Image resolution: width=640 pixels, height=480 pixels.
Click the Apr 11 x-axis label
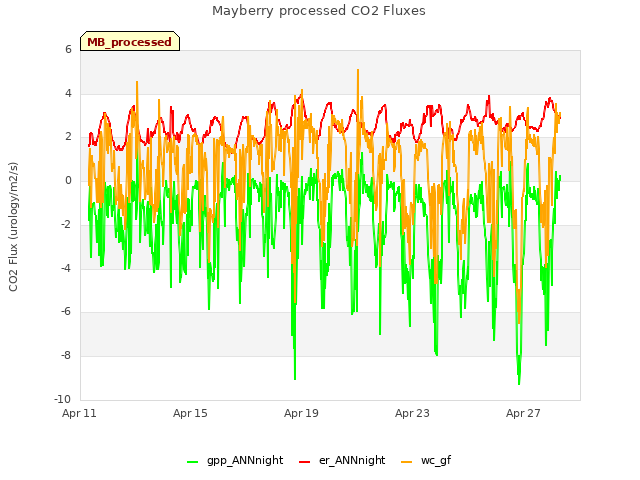coord(79,413)
